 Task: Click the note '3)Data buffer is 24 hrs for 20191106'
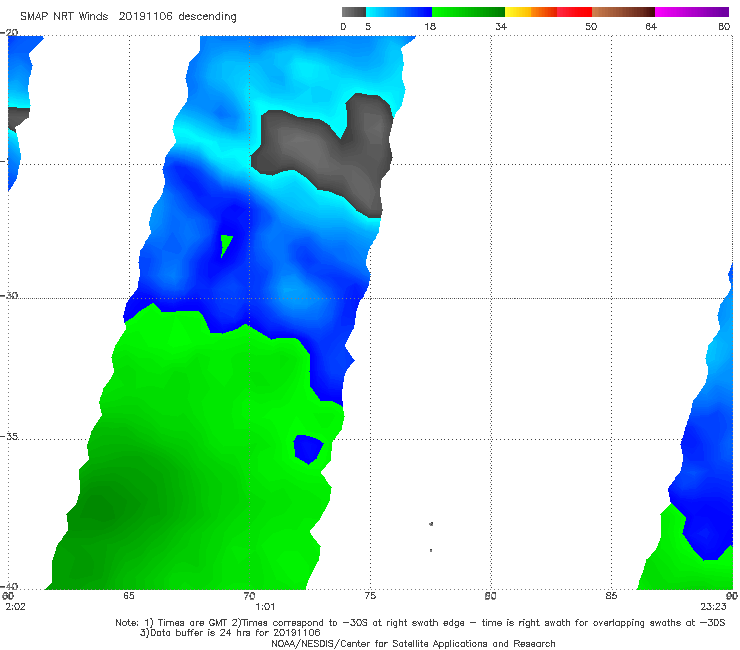pos(230,633)
